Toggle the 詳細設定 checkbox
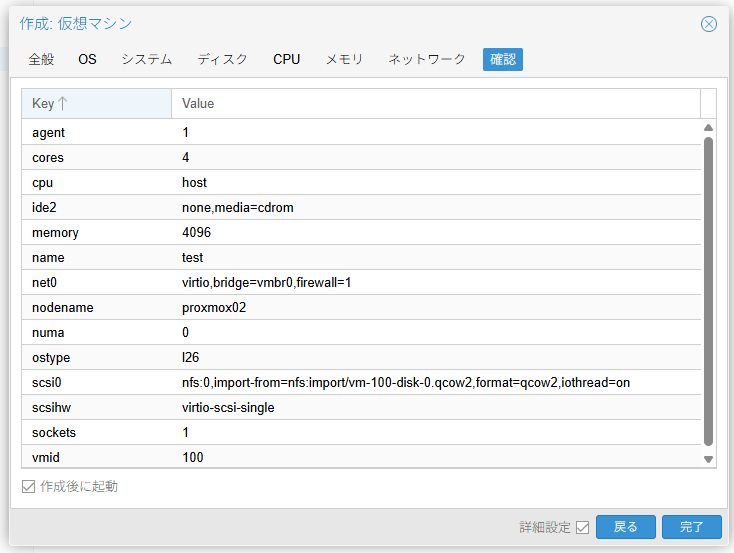Screen dimensions: 734x553 click(x=583, y=528)
